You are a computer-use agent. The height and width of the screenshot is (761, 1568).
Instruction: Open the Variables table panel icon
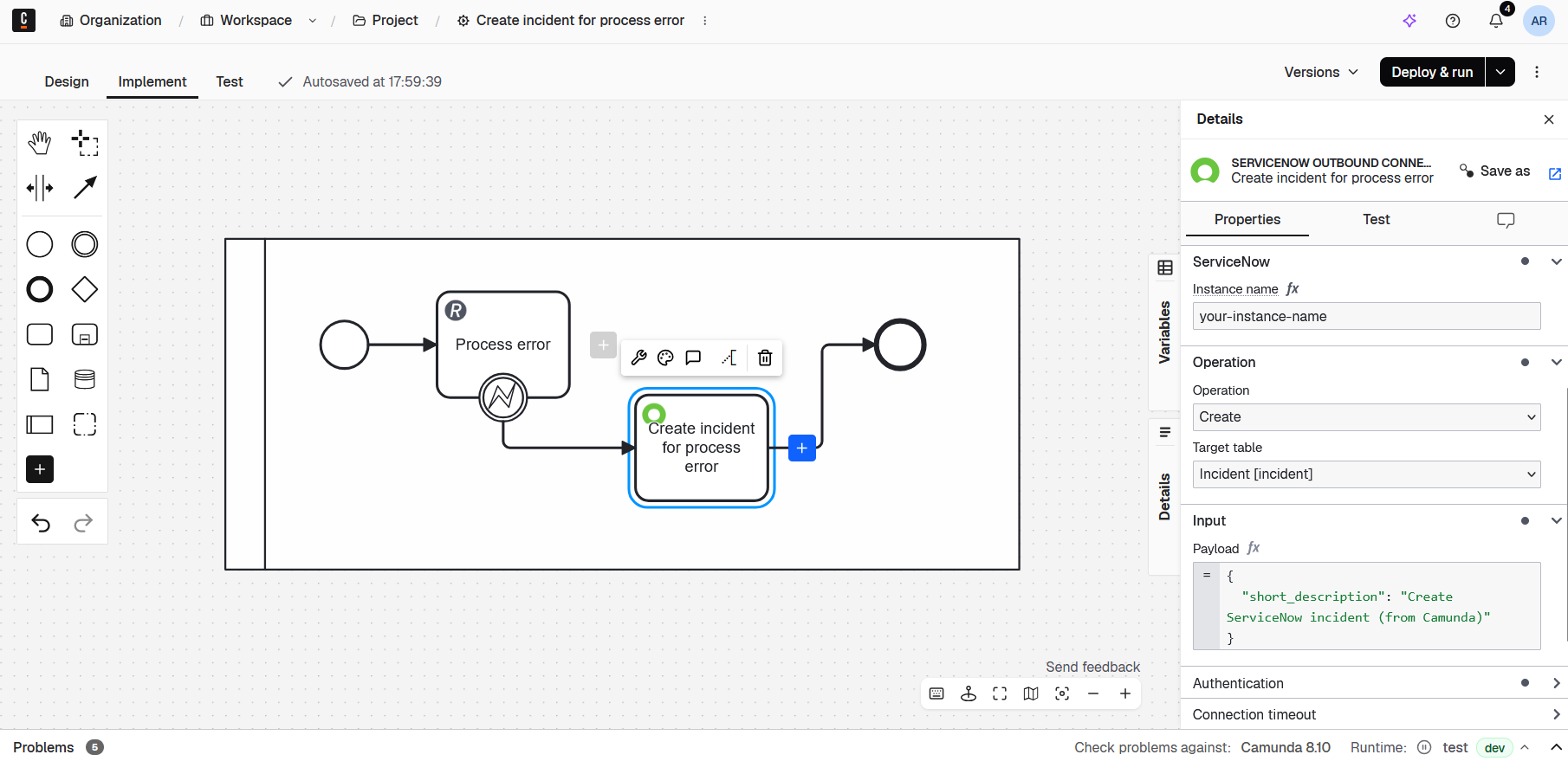(1165, 268)
